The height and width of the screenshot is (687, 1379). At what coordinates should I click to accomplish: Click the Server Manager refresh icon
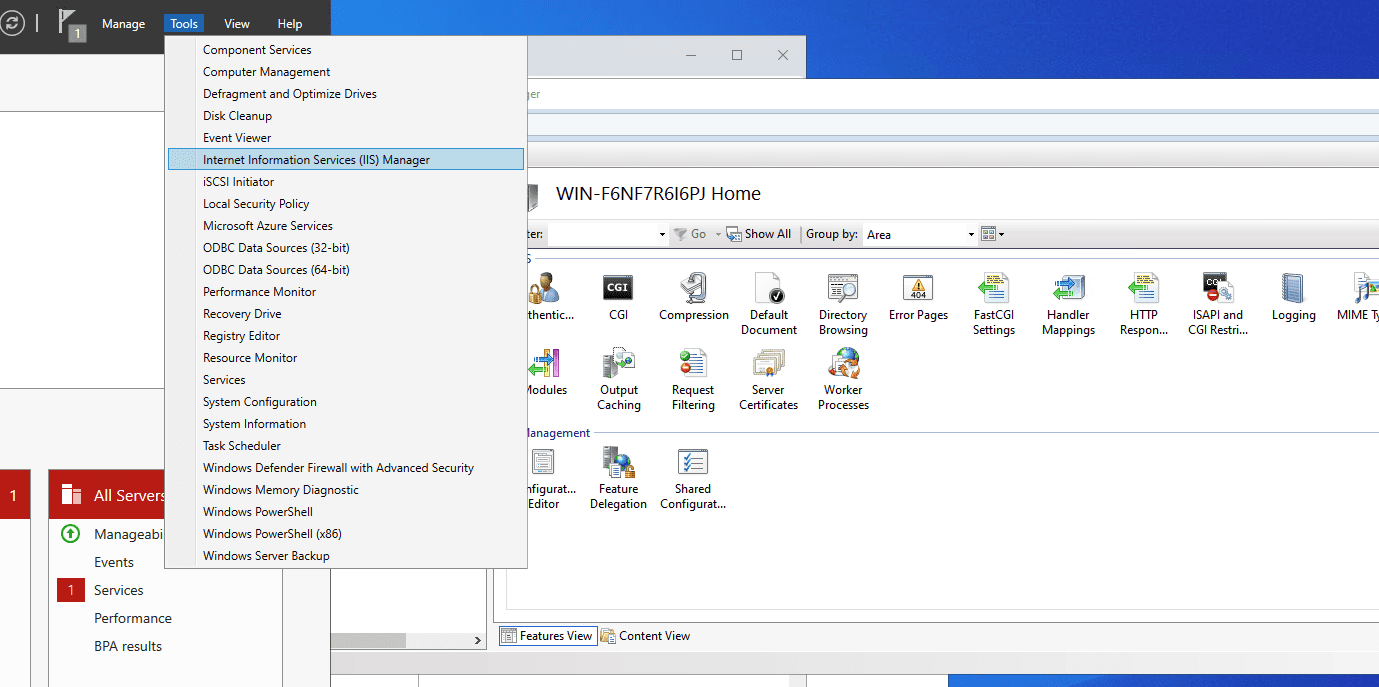click(11, 24)
